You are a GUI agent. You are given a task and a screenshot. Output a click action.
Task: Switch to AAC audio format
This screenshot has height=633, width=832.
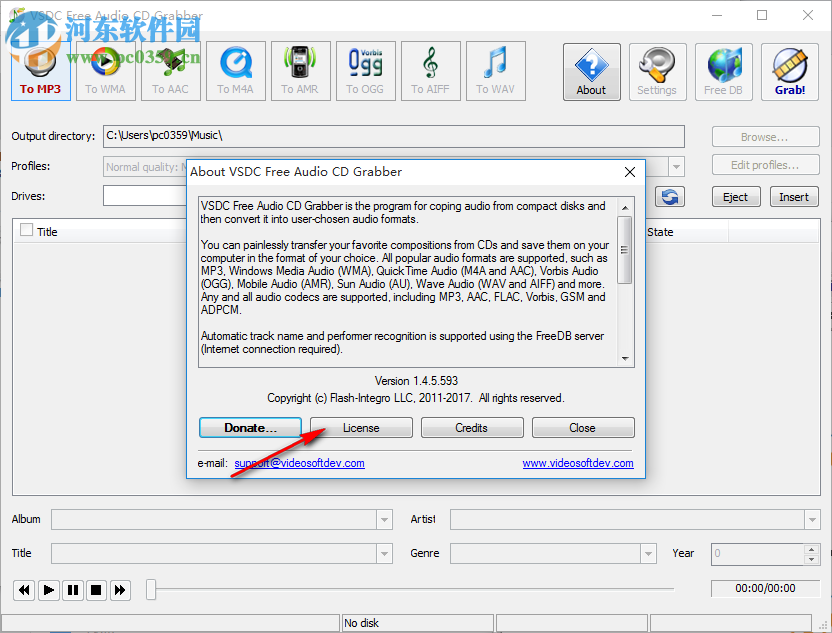coord(170,70)
